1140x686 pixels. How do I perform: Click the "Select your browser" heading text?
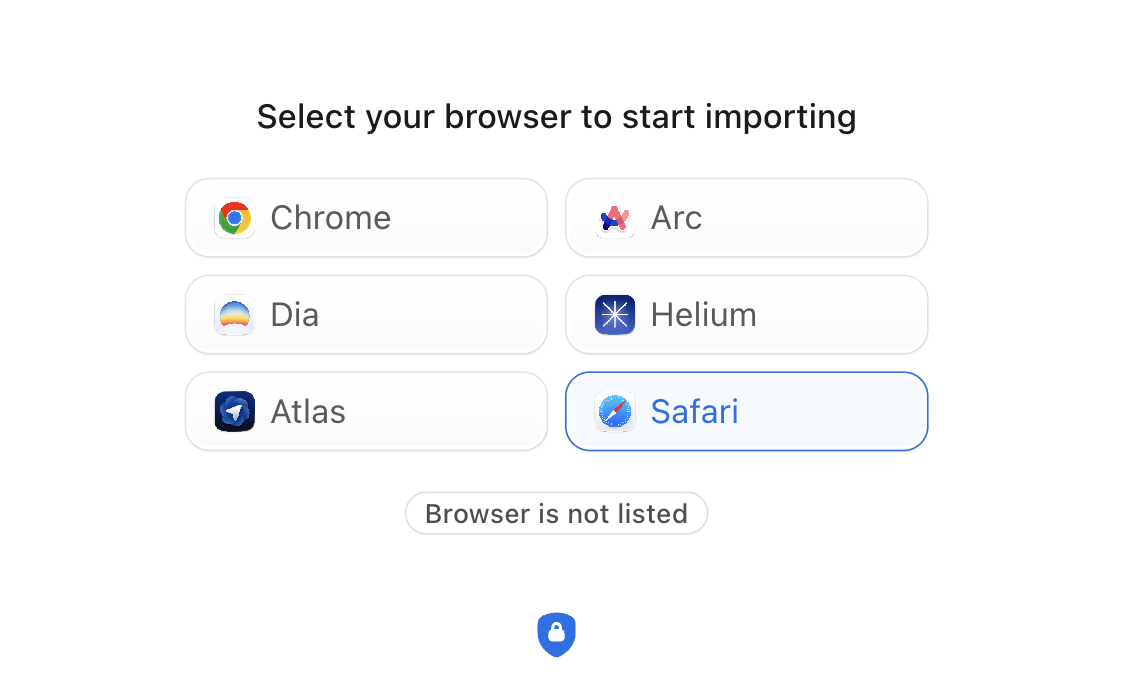coord(556,117)
